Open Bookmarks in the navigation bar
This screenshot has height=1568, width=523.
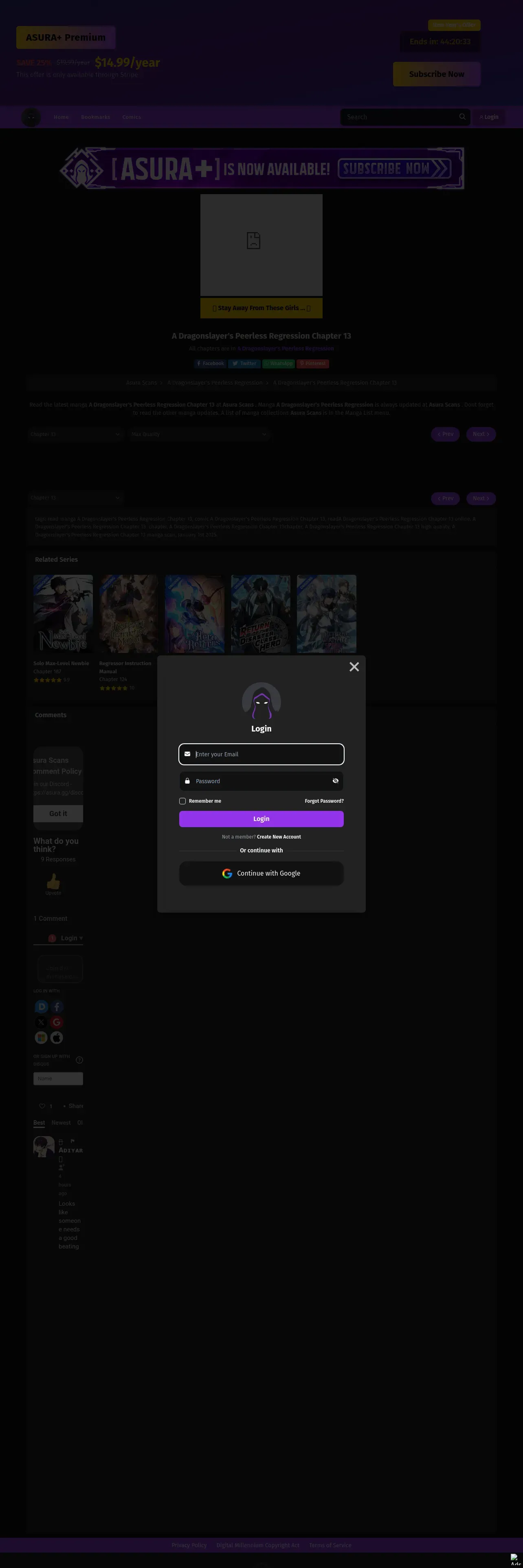pos(96,117)
